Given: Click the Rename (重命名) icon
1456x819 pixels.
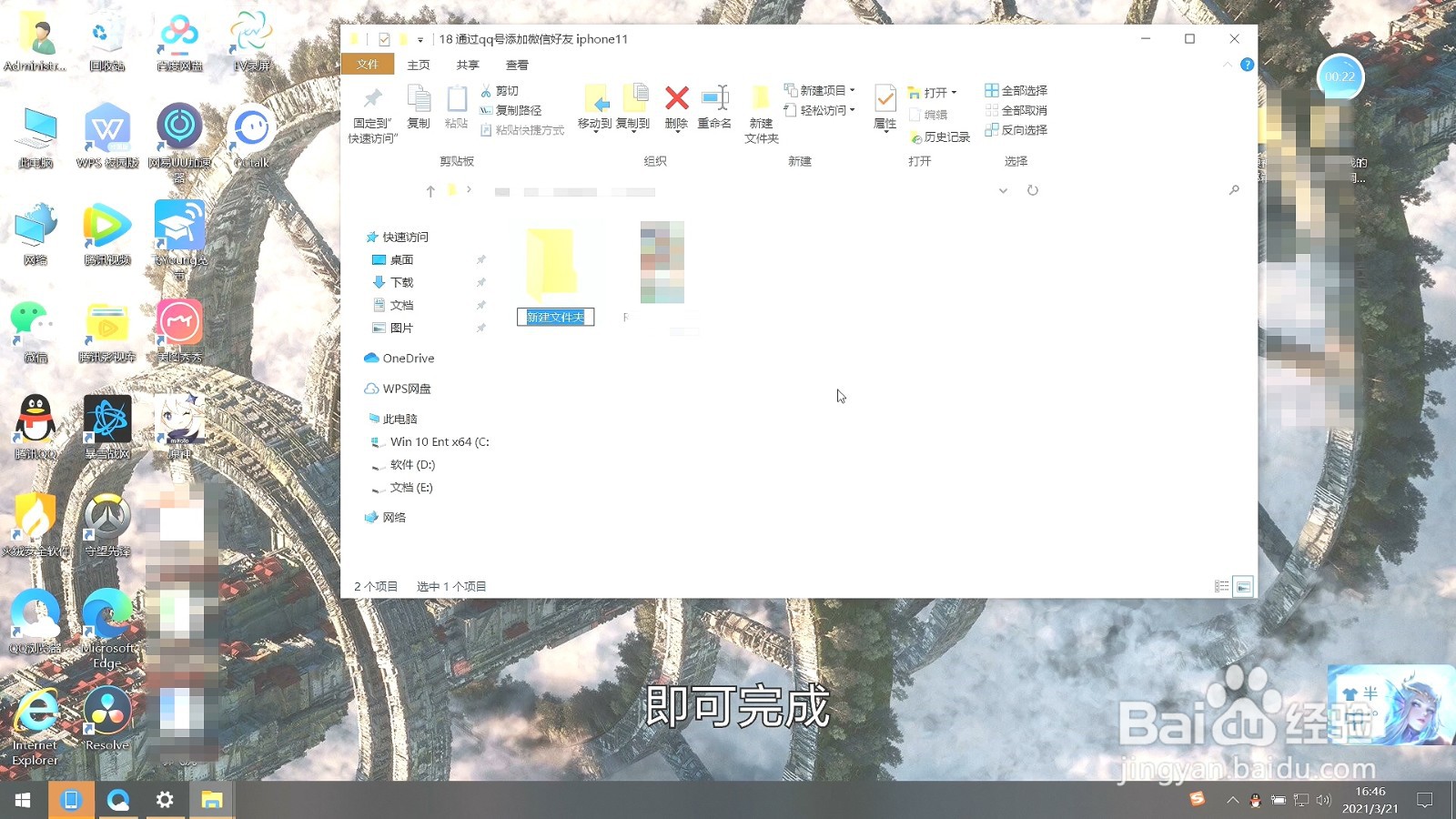Looking at the screenshot, I should (x=714, y=97).
